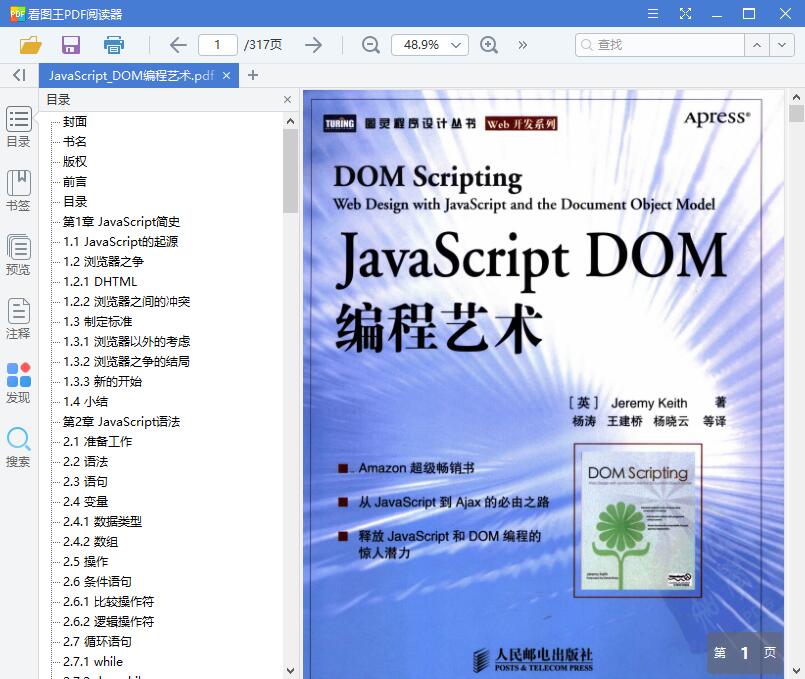Open the 搜索 search sidebar panel

pos(18,447)
